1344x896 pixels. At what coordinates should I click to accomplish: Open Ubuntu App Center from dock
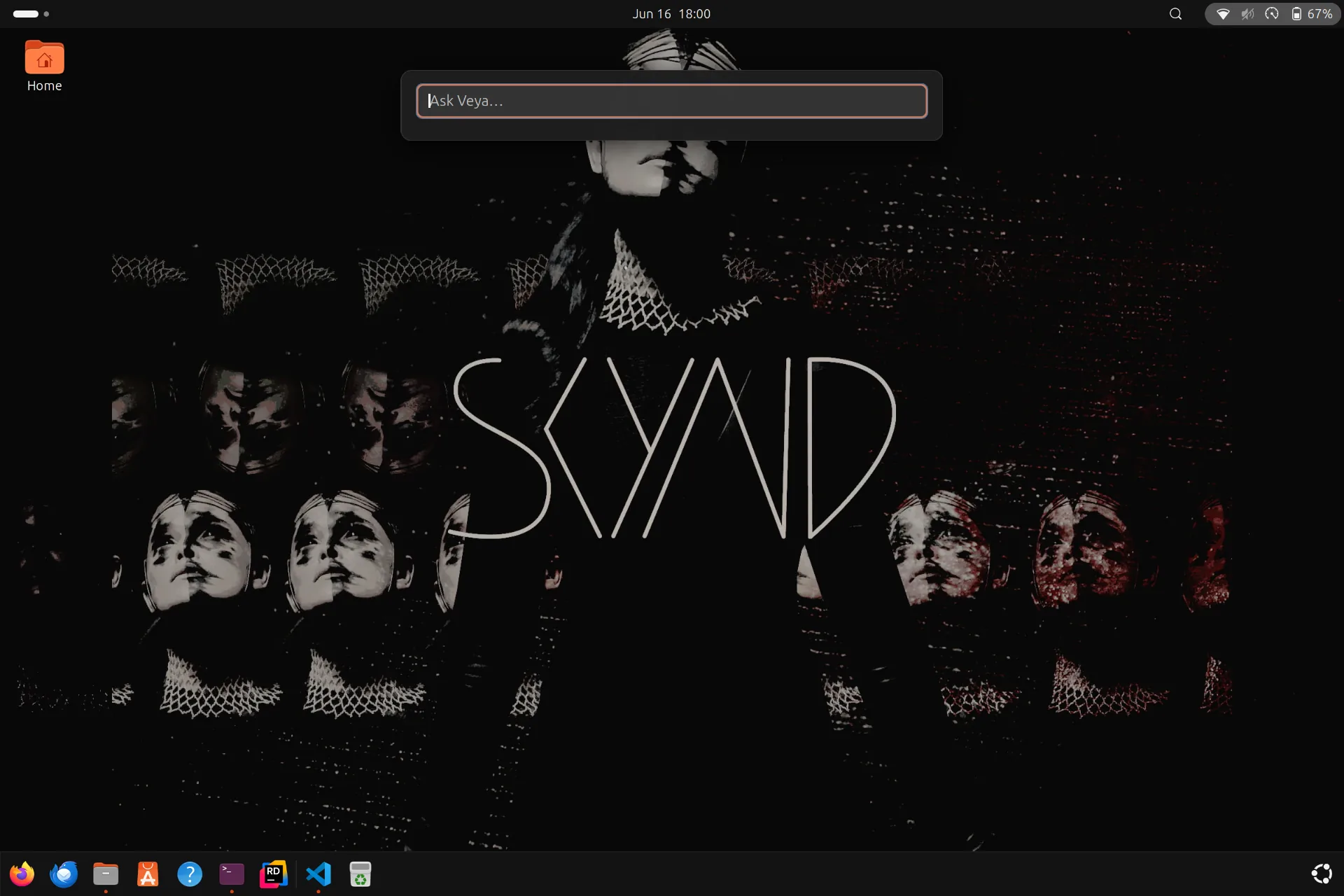click(148, 874)
